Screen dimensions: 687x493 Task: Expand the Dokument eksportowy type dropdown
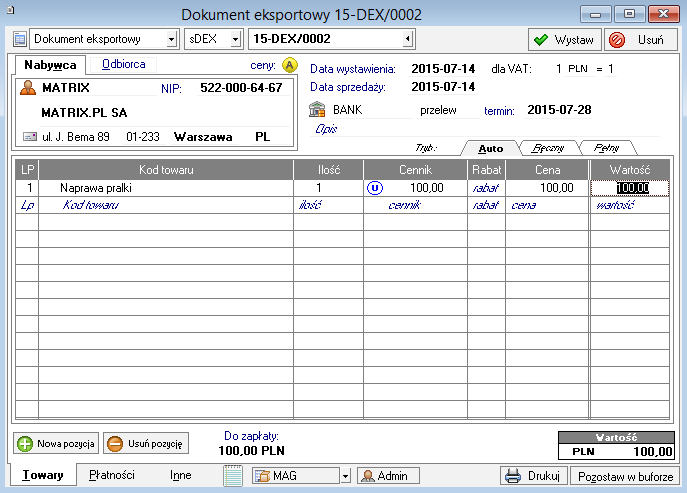(171, 39)
